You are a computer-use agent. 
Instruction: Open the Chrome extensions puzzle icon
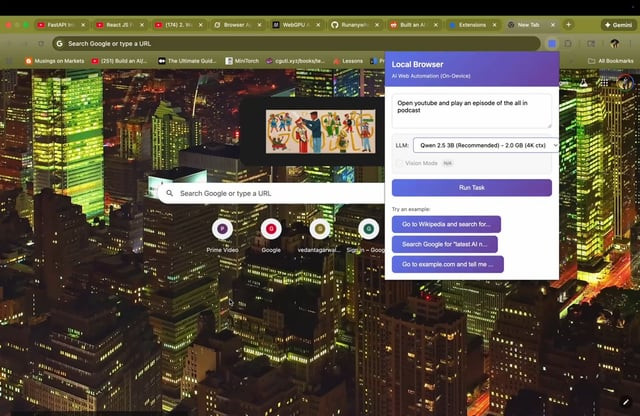(568, 44)
